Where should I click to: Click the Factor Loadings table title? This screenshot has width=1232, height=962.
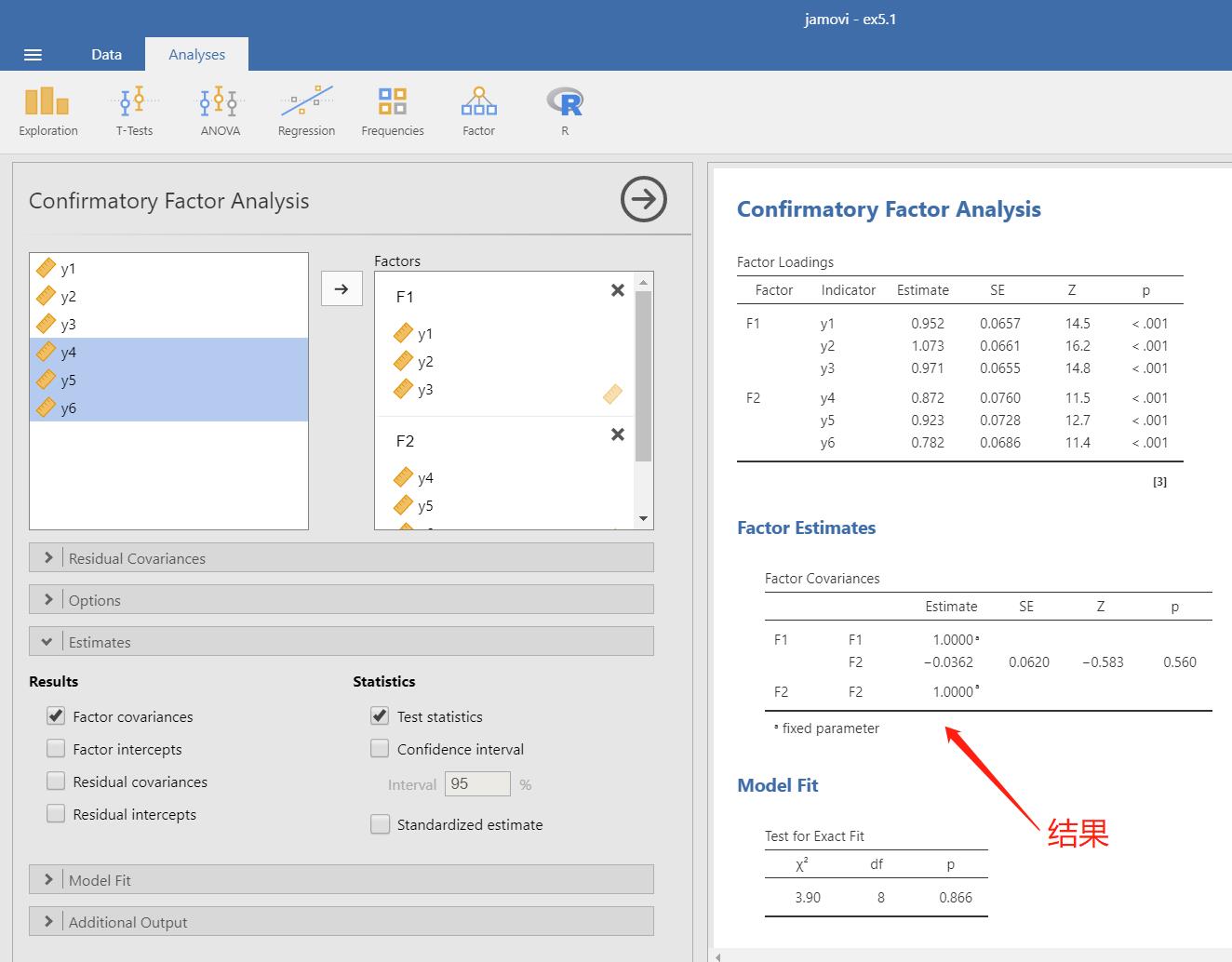(785, 262)
